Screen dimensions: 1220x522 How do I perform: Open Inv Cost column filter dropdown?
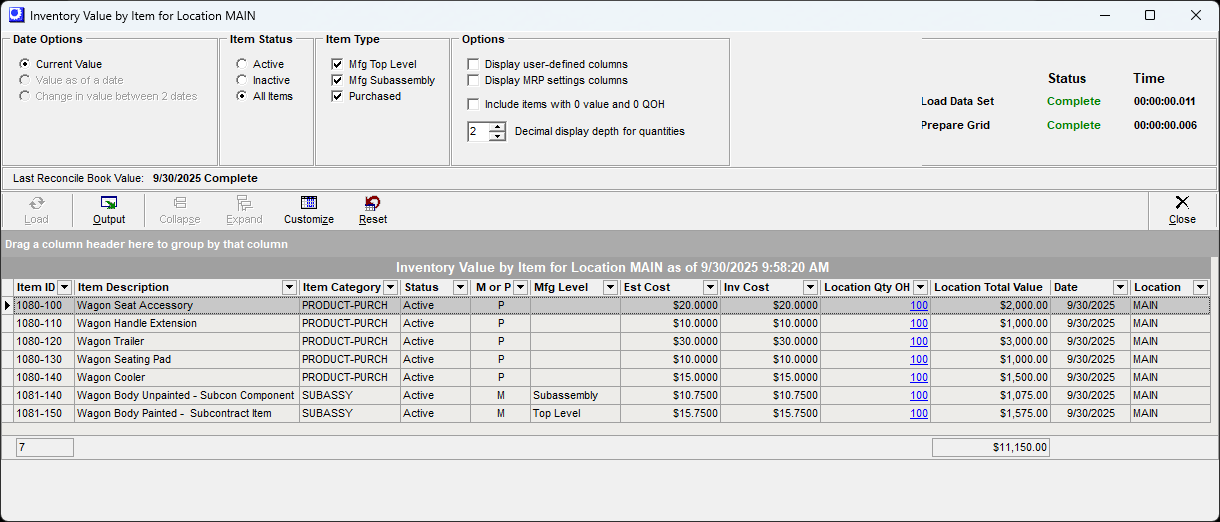(x=810, y=288)
